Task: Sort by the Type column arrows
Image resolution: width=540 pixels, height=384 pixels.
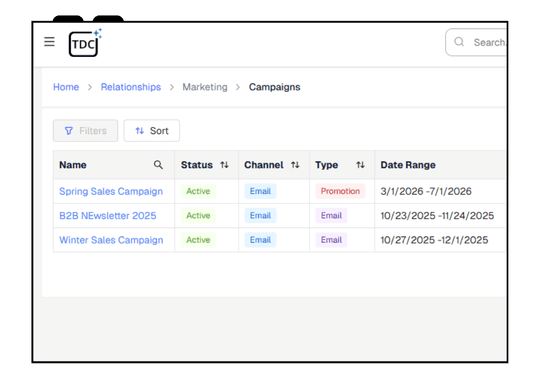Action: [x=360, y=165]
